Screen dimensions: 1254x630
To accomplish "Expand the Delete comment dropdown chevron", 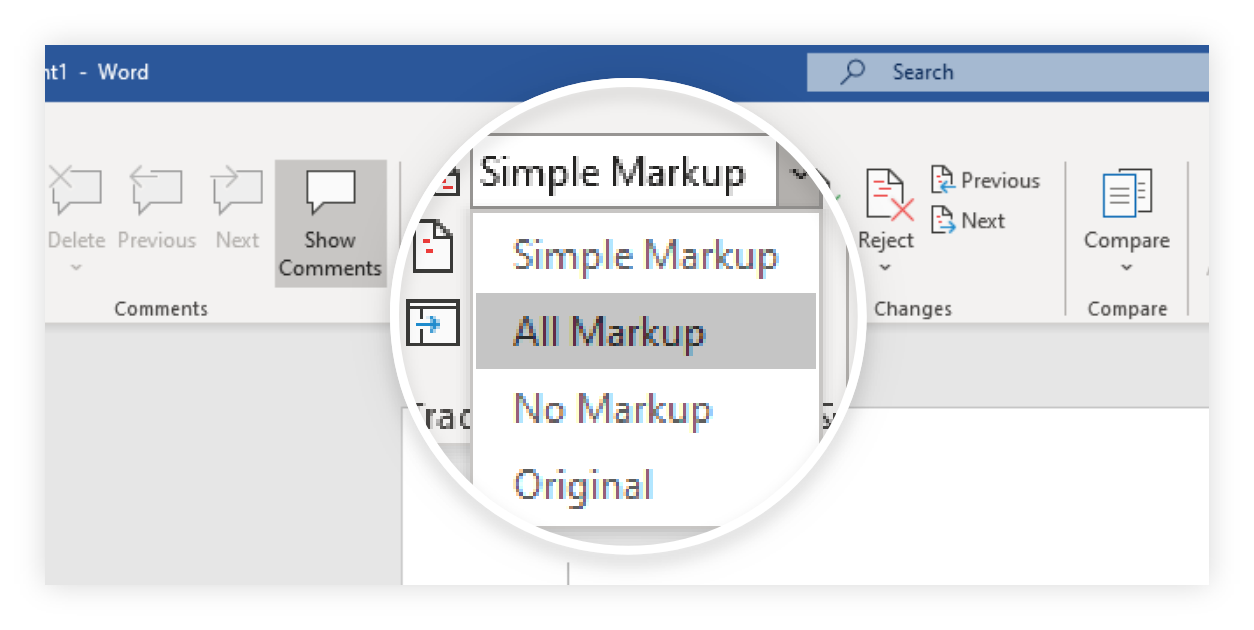I will (76, 267).
